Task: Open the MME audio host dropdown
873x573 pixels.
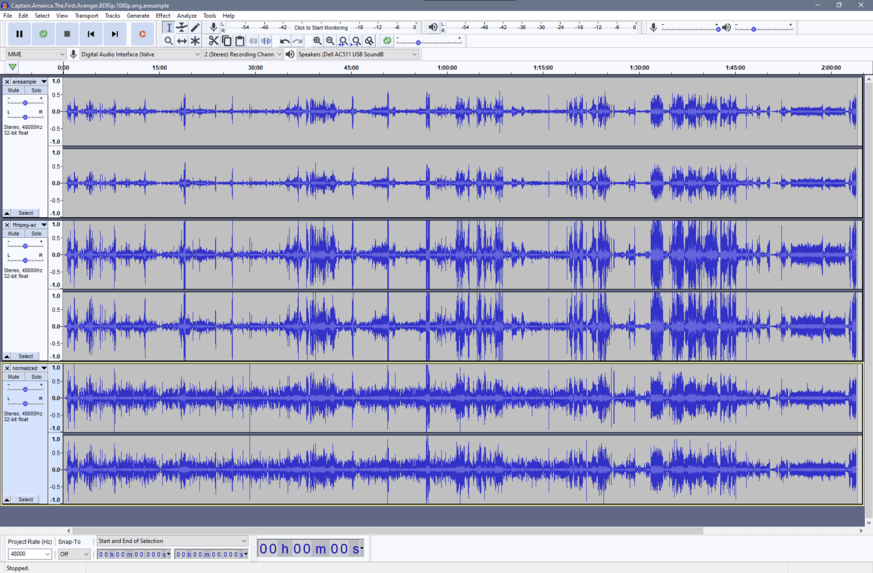Action: pyautogui.click(x=36, y=54)
